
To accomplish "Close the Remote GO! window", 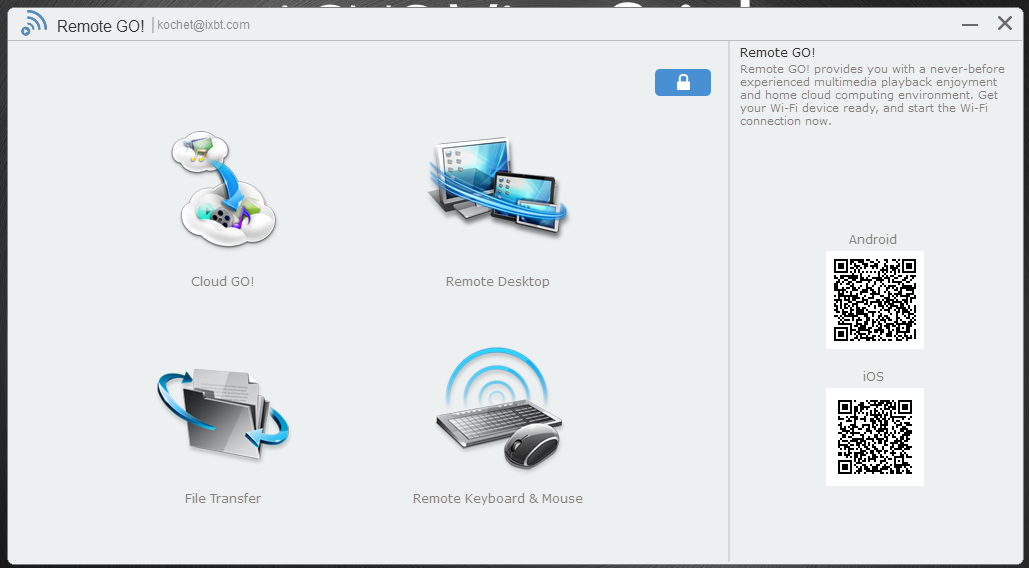I will click(1005, 24).
